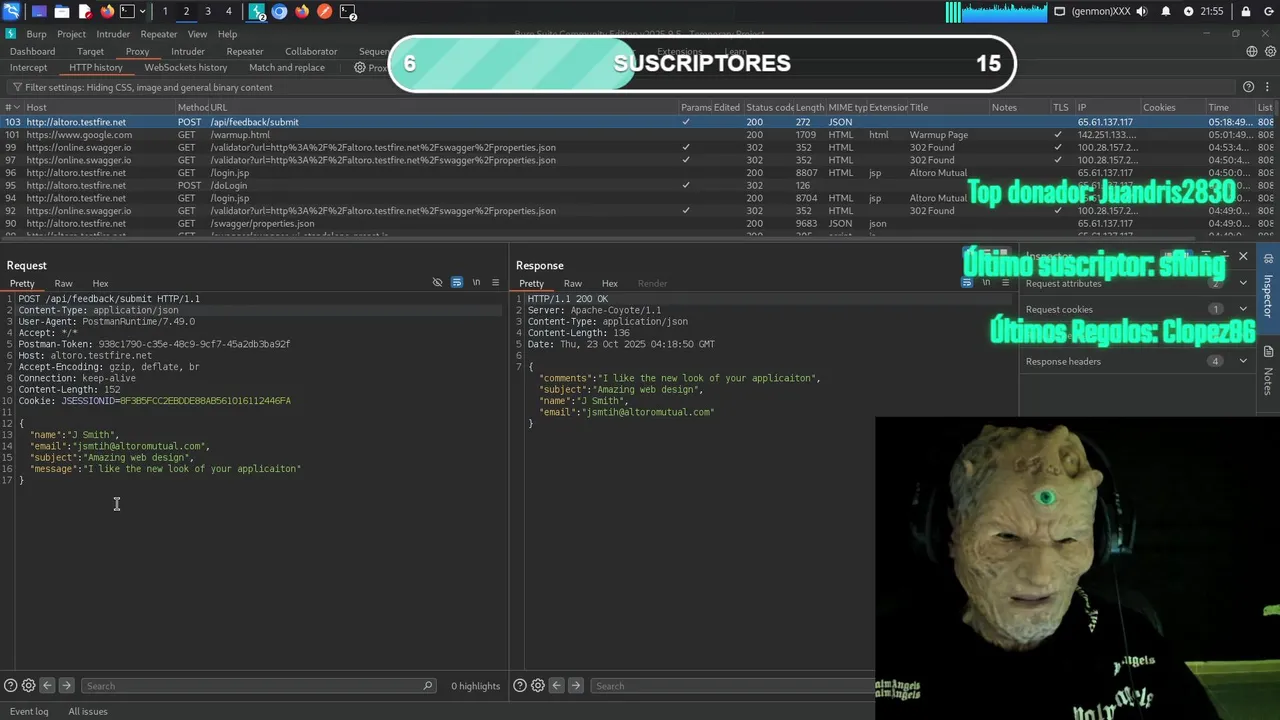Open the Help menu

tap(227, 34)
